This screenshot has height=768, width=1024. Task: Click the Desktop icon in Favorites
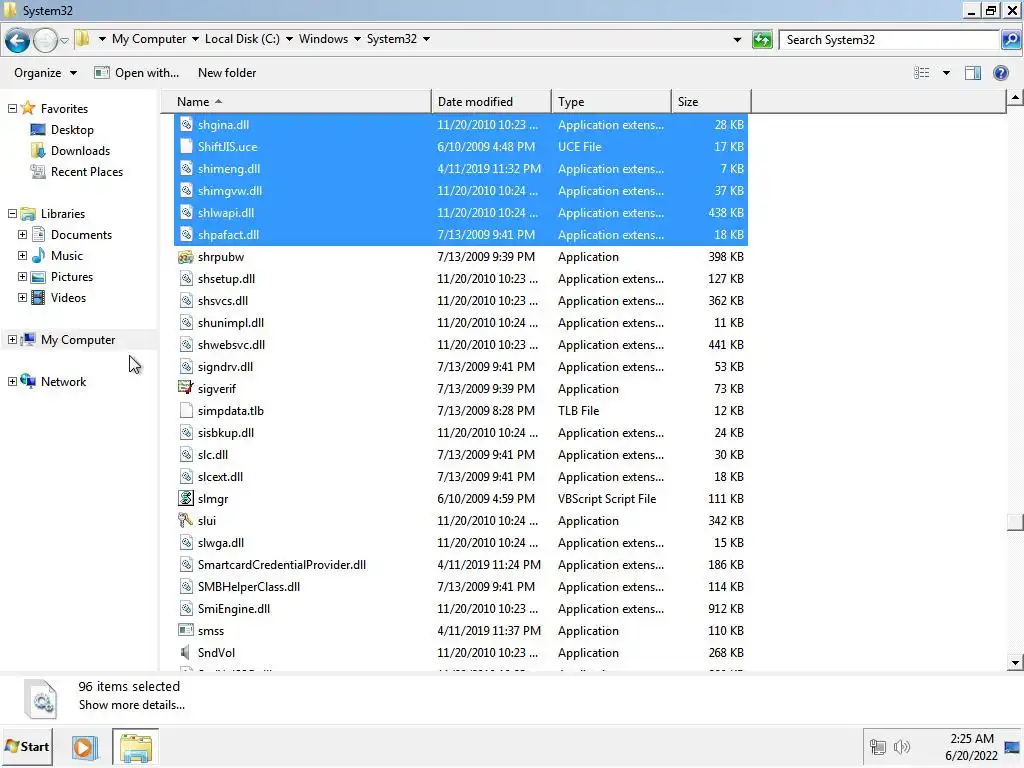[x=38, y=130]
